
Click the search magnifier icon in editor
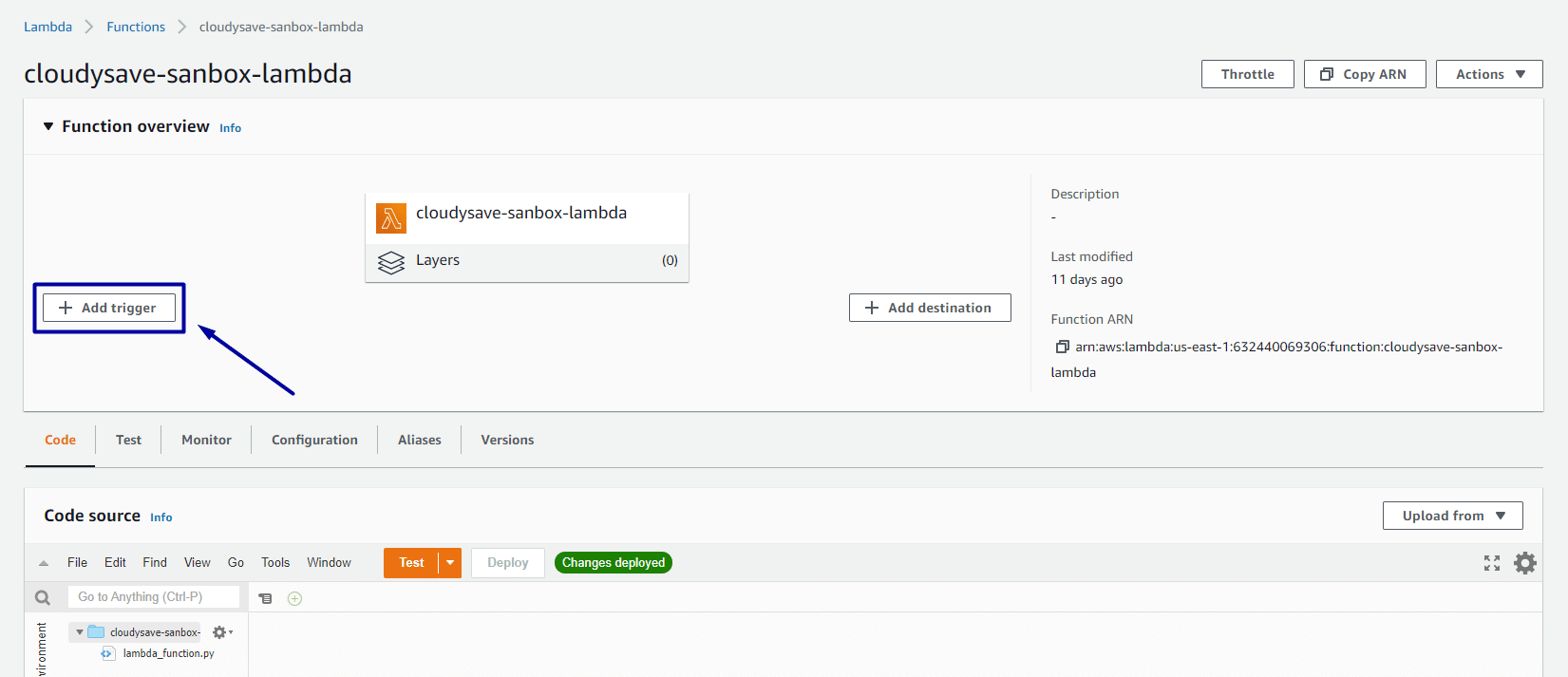tap(43, 597)
